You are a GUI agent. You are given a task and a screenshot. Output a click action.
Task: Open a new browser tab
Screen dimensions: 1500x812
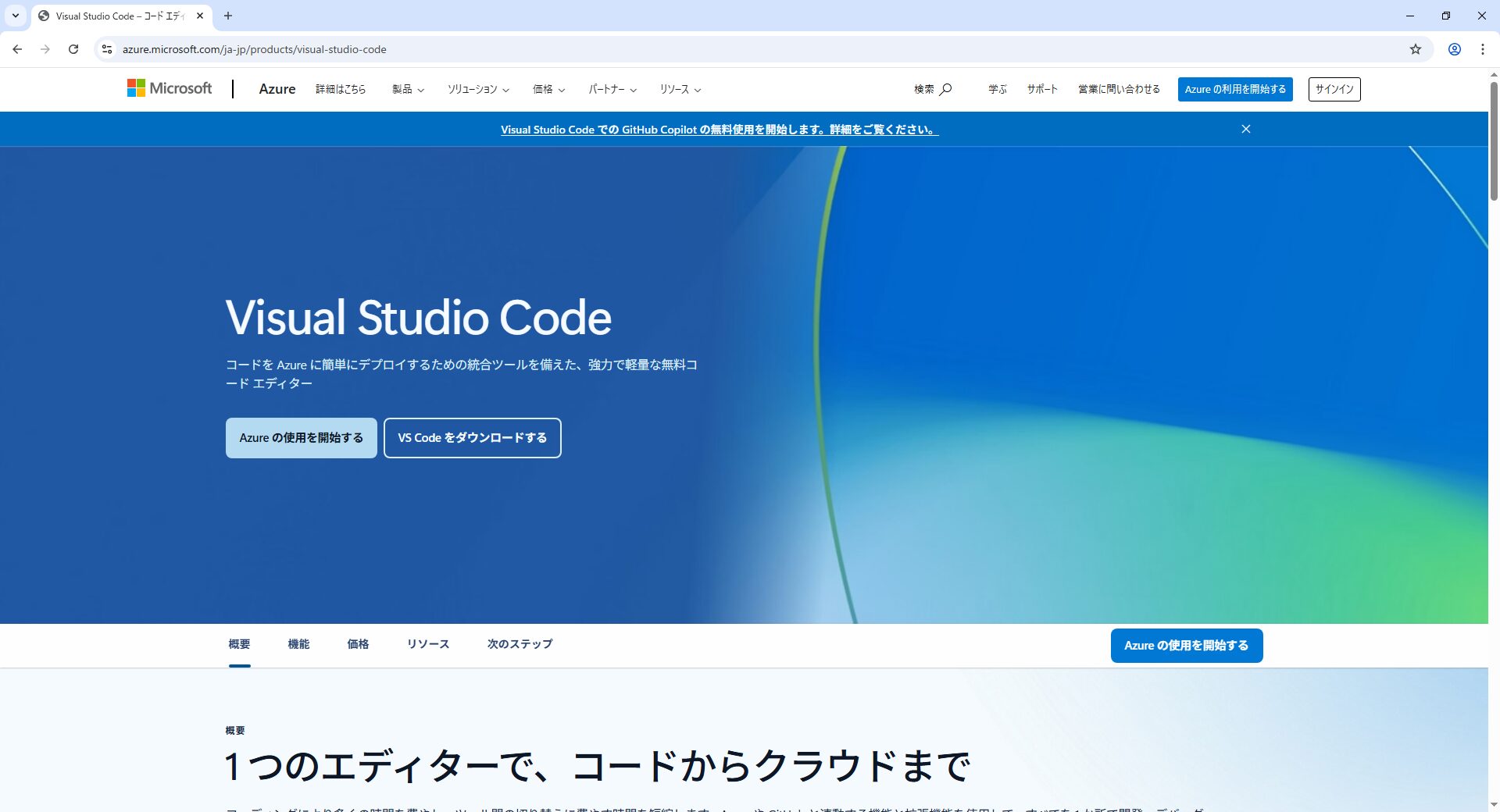(228, 16)
